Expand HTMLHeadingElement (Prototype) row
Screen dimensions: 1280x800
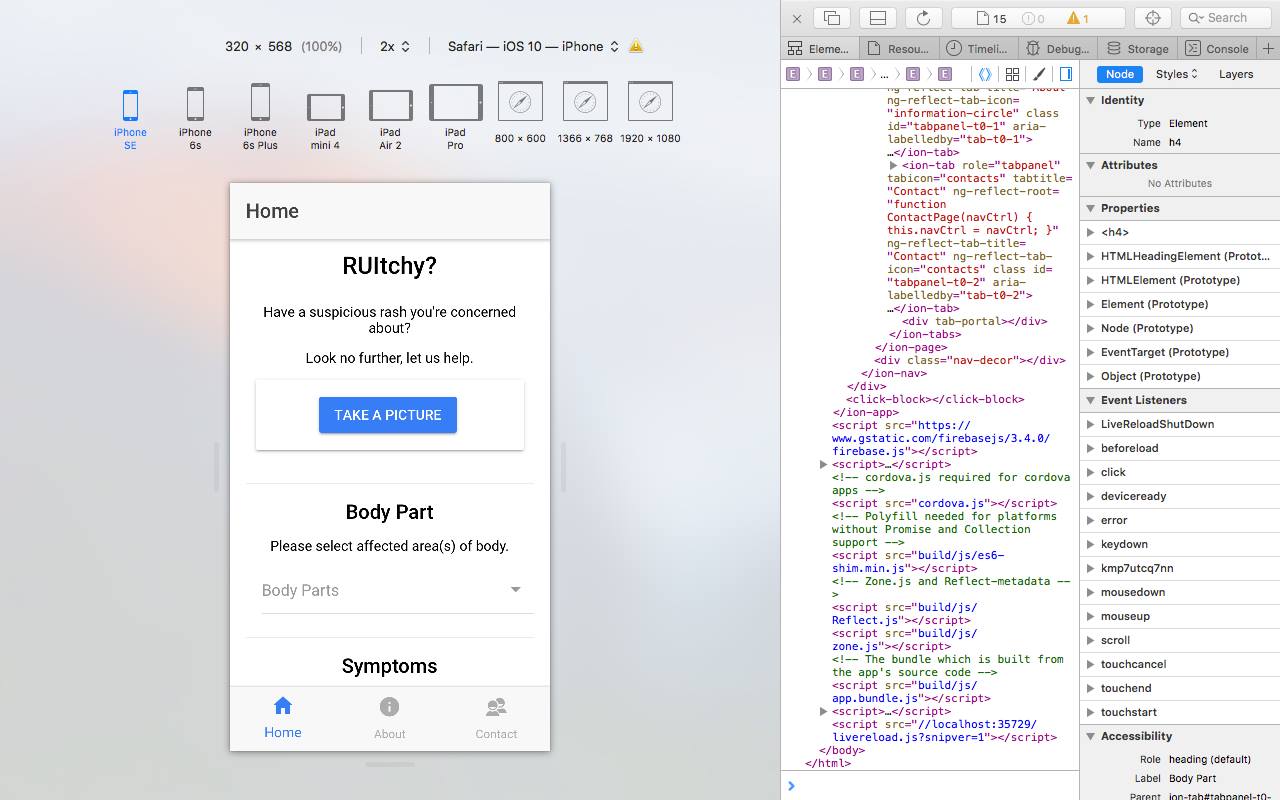[x=1090, y=256]
